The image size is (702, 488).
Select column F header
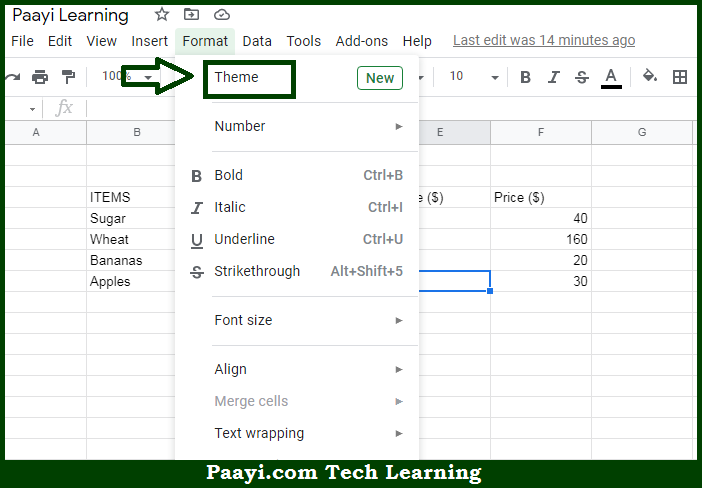[x=541, y=133]
